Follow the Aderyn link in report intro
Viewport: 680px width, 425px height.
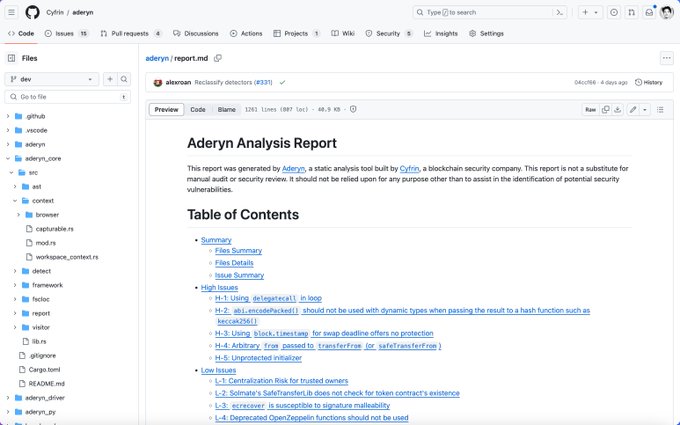tap(294, 168)
